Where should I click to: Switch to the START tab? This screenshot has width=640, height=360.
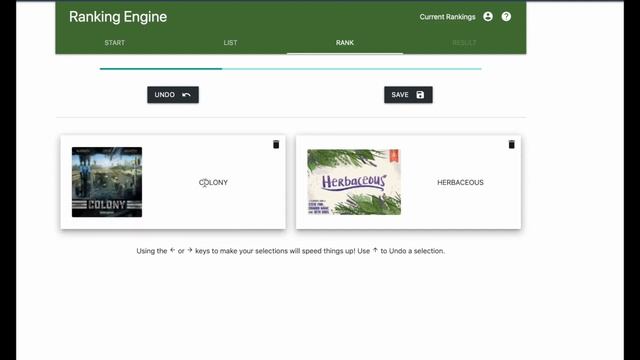pos(114,43)
